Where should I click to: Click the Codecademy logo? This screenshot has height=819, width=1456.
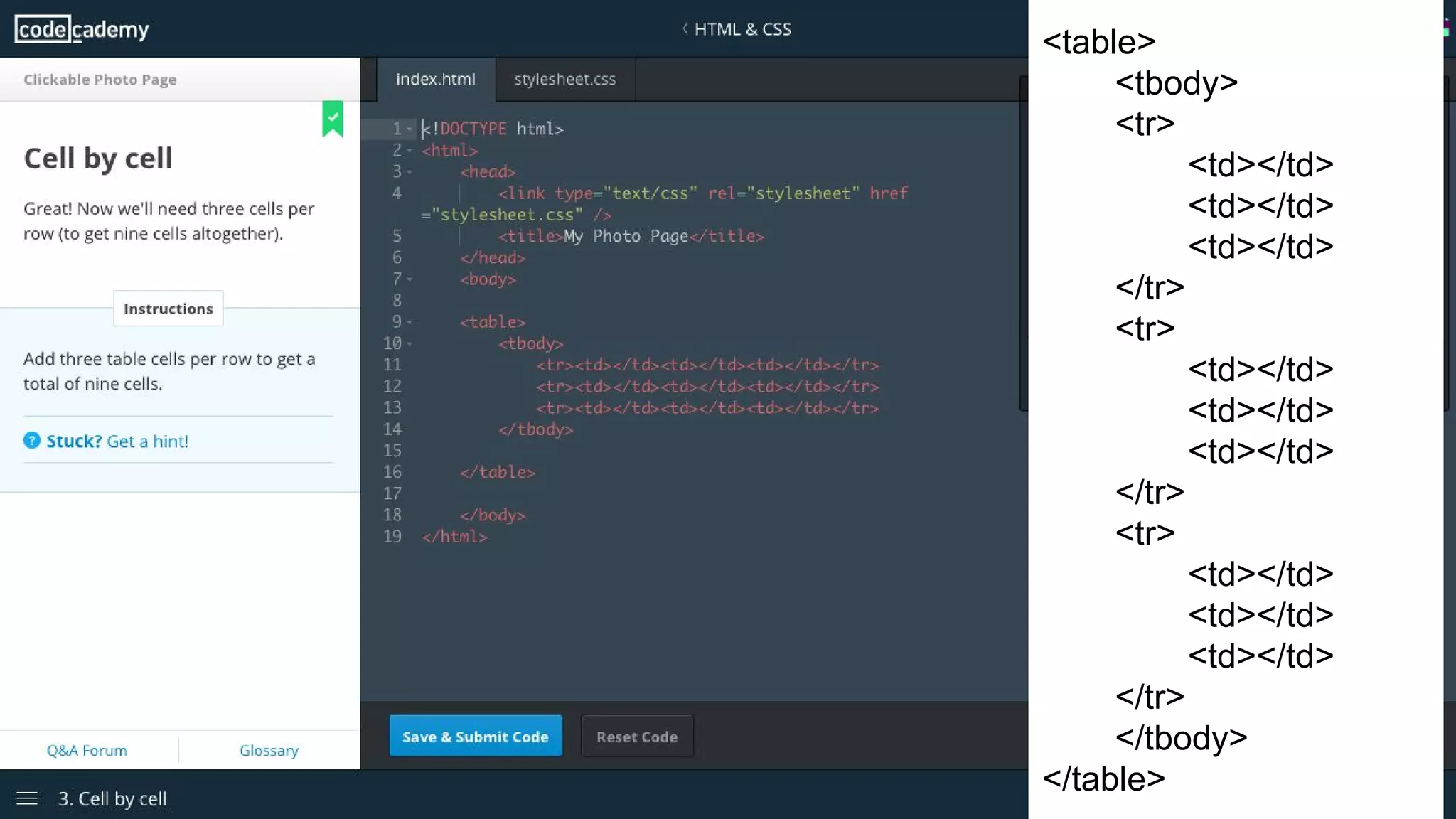click(82, 29)
